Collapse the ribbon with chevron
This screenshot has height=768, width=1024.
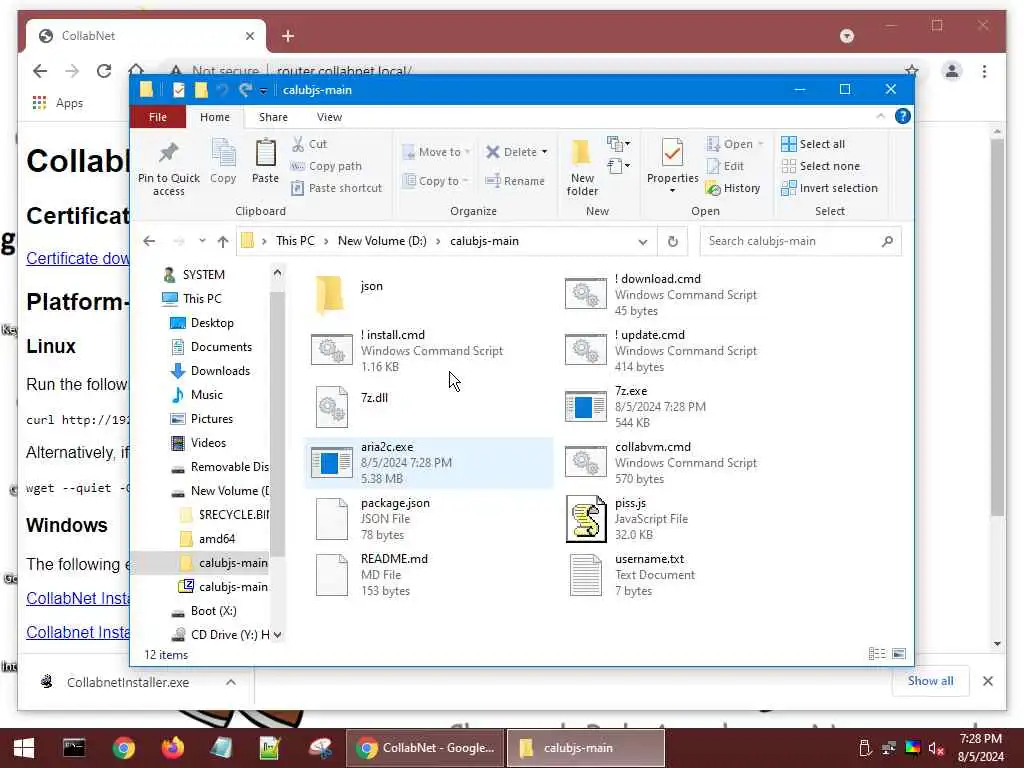pyautogui.click(x=880, y=116)
